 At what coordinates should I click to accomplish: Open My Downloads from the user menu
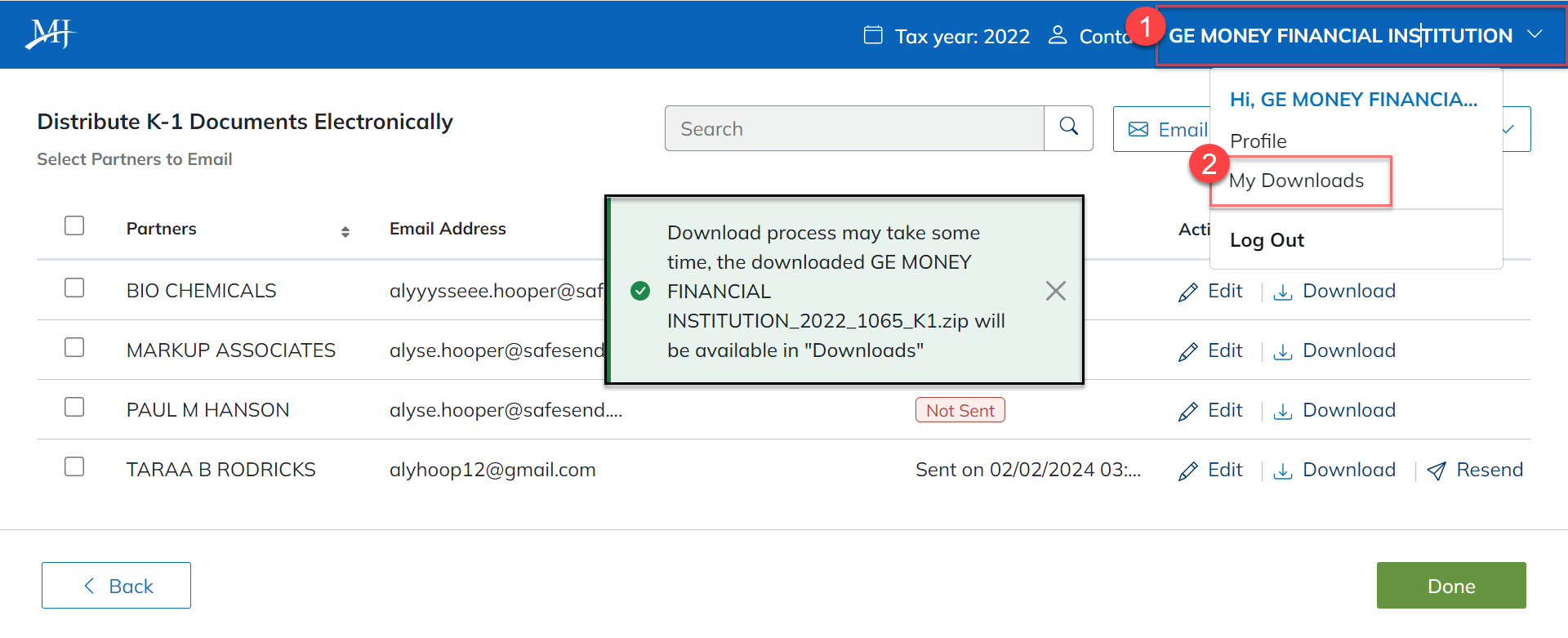tap(1296, 181)
